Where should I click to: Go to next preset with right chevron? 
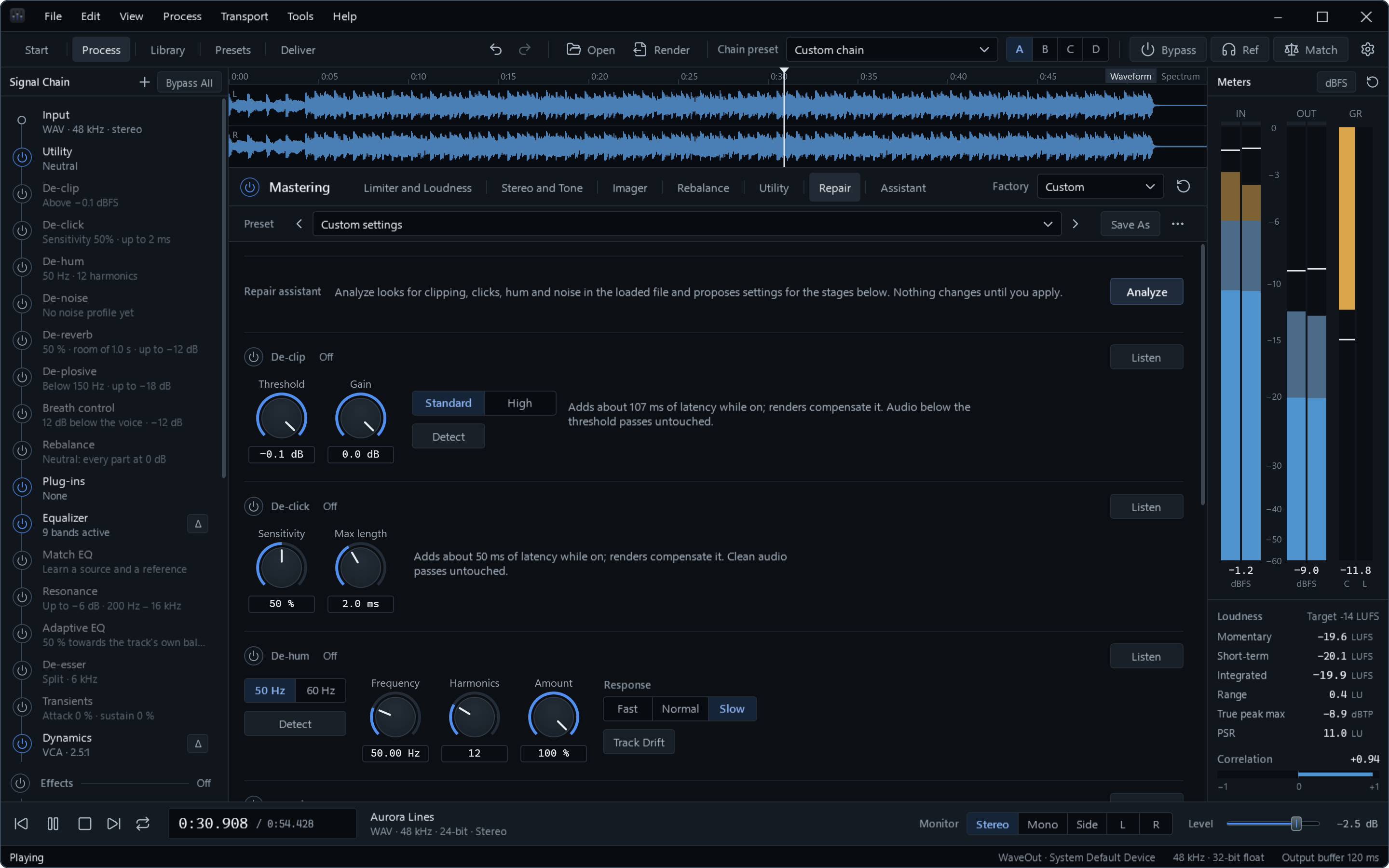coord(1076,224)
